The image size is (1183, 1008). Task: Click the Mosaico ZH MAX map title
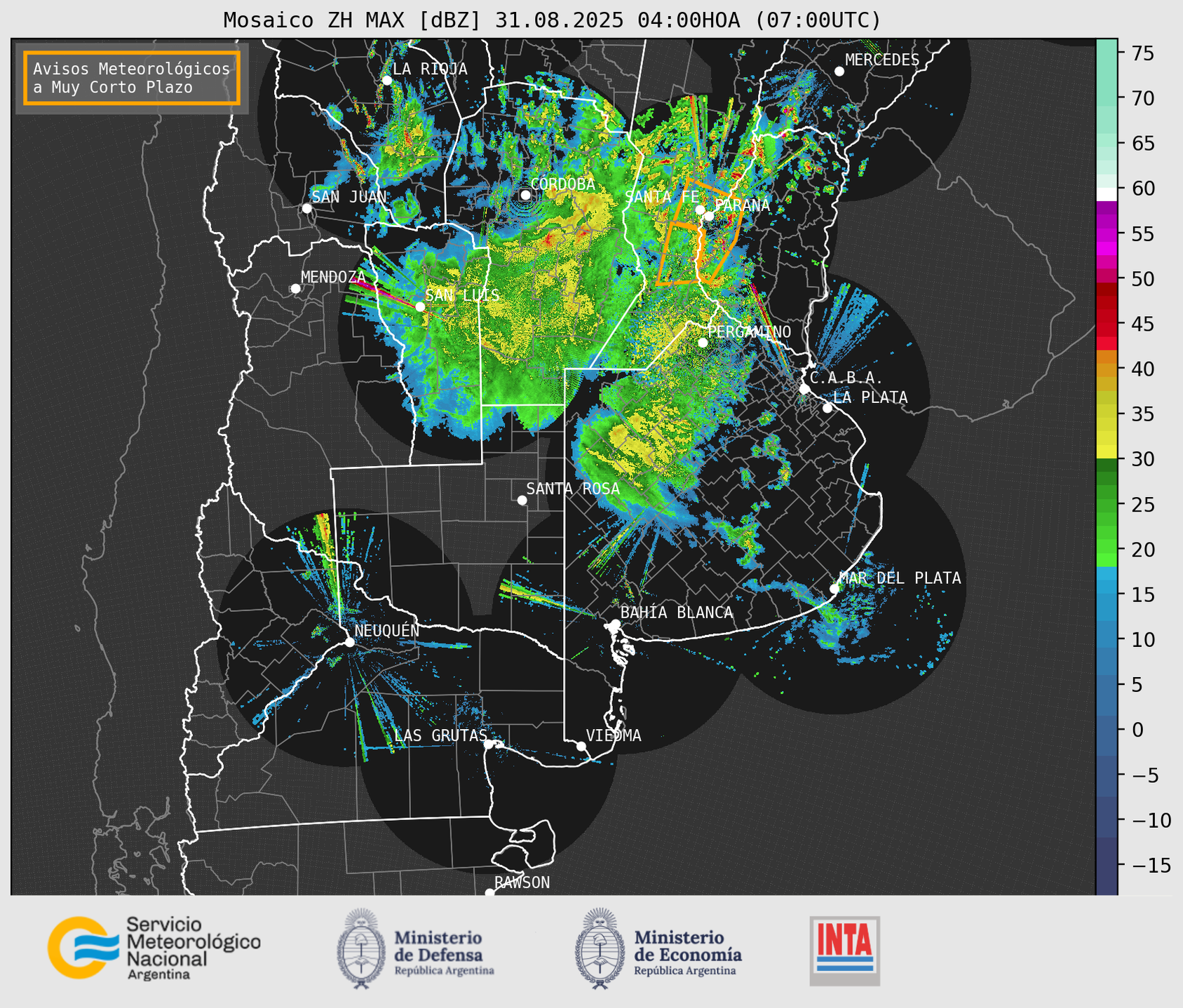click(552, 20)
